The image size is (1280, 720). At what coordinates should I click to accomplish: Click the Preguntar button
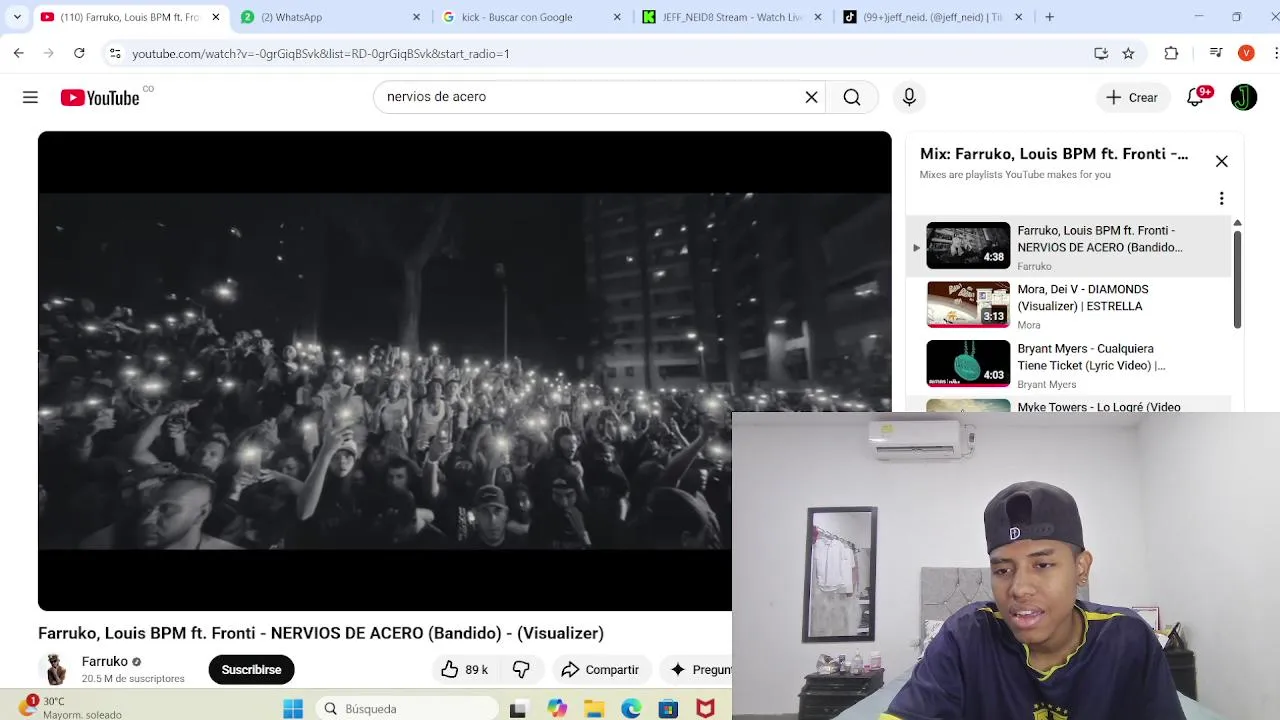pos(698,669)
